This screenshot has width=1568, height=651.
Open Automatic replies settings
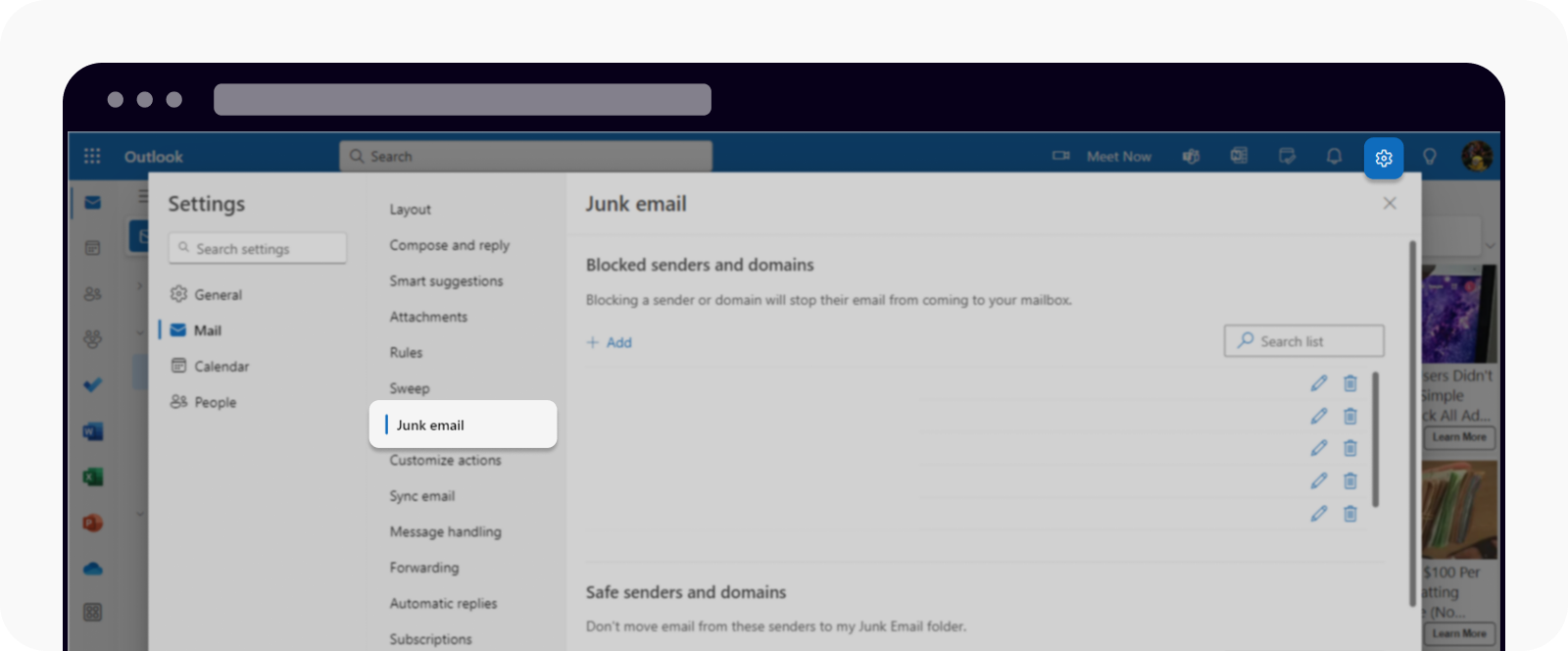pyautogui.click(x=443, y=603)
